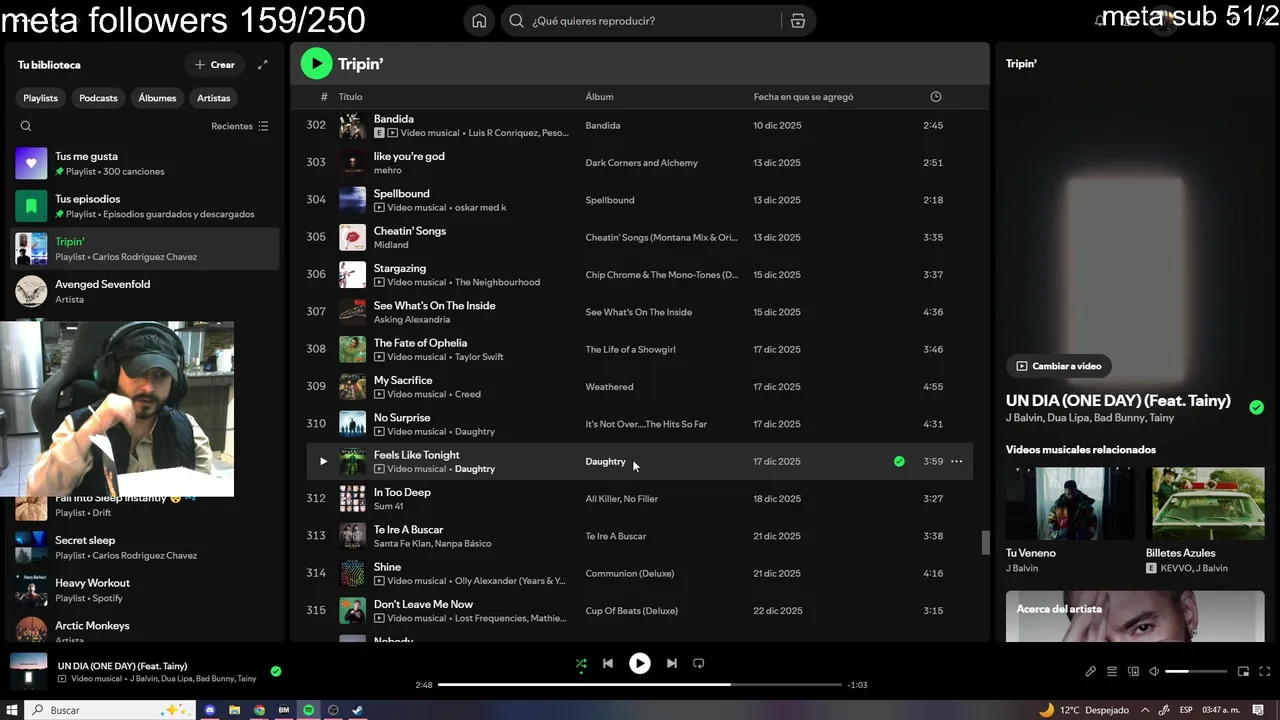This screenshot has height=720, width=1280.
Task: Open the connect to device icon
Action: pos(1133,672)
